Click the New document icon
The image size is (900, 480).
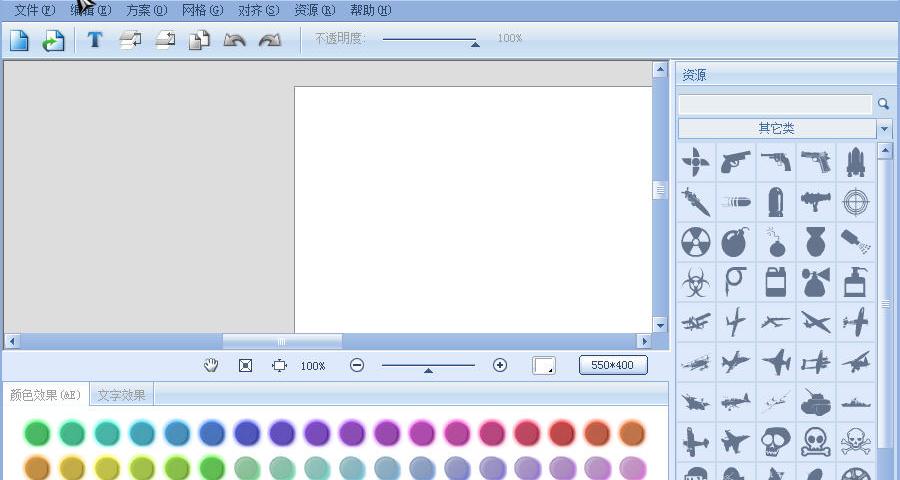pos(20,40)
